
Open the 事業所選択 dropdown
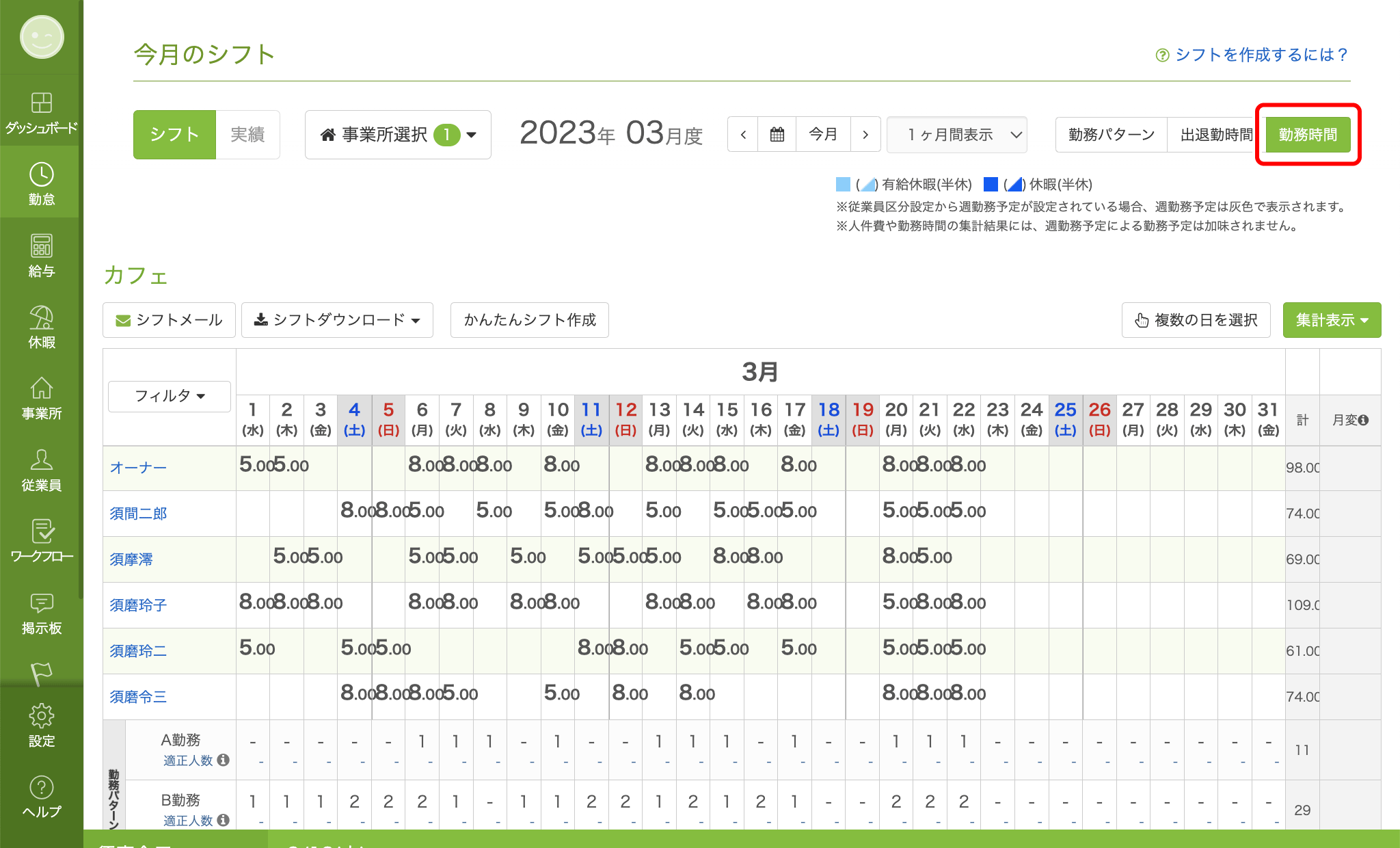coord(398,135)
